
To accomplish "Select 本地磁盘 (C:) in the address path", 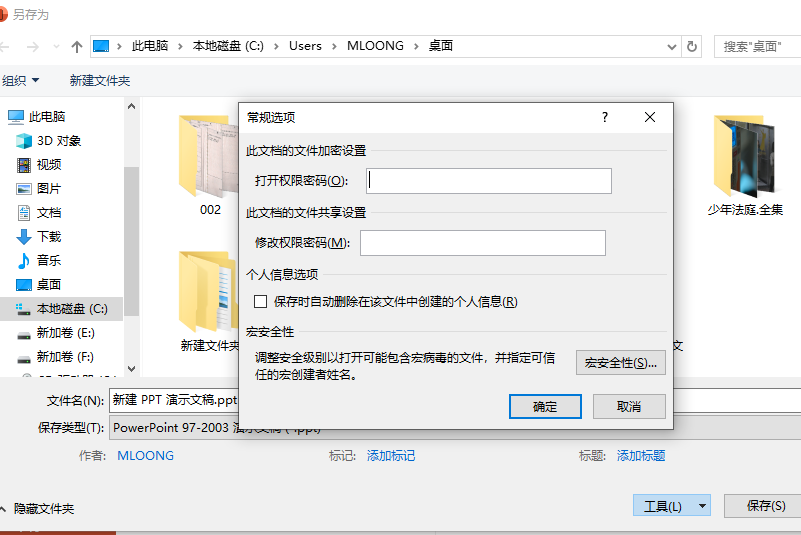I will pyautogui.click(x=228, y=46).
